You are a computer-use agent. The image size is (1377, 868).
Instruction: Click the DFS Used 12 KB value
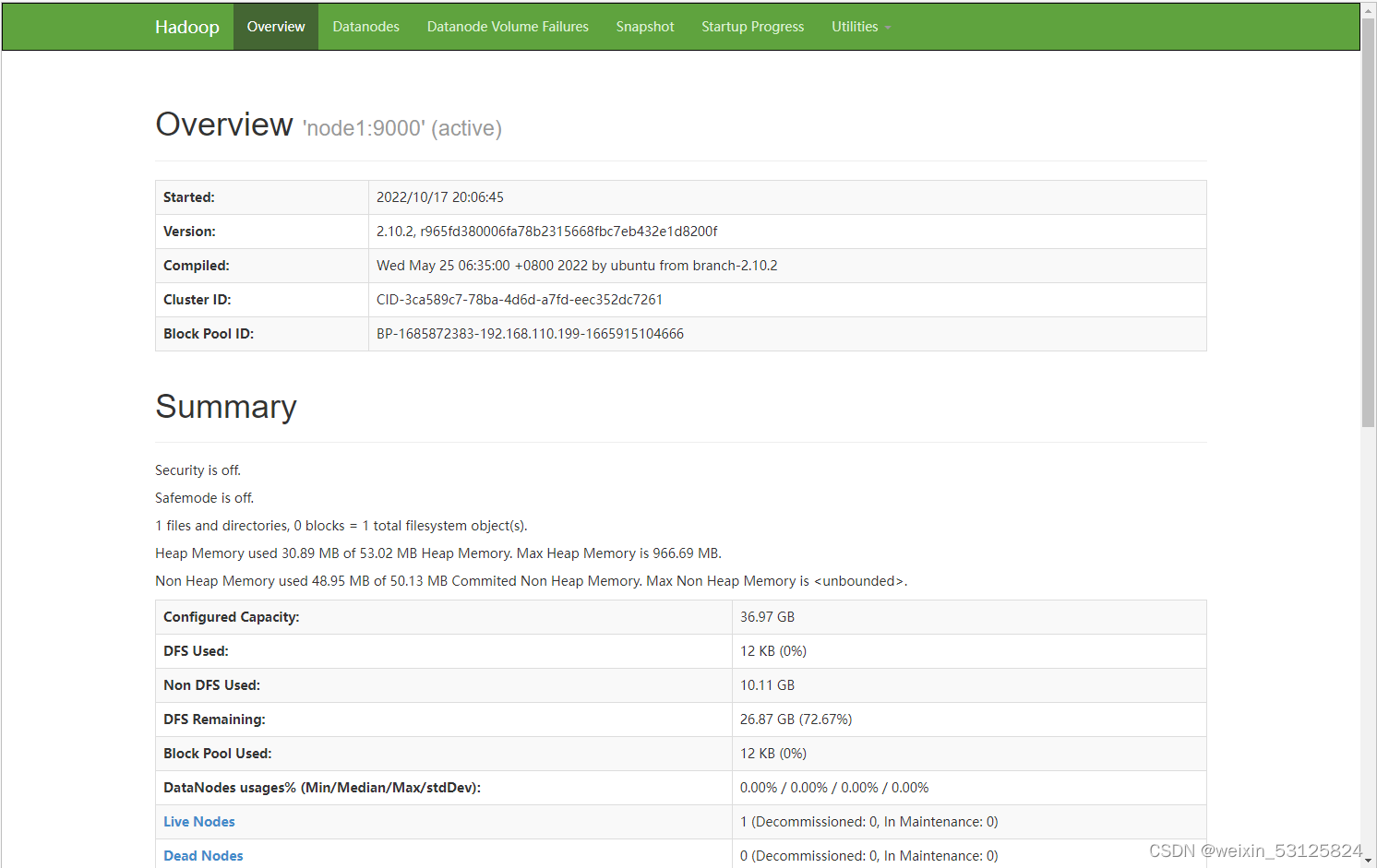coord(772,650)
